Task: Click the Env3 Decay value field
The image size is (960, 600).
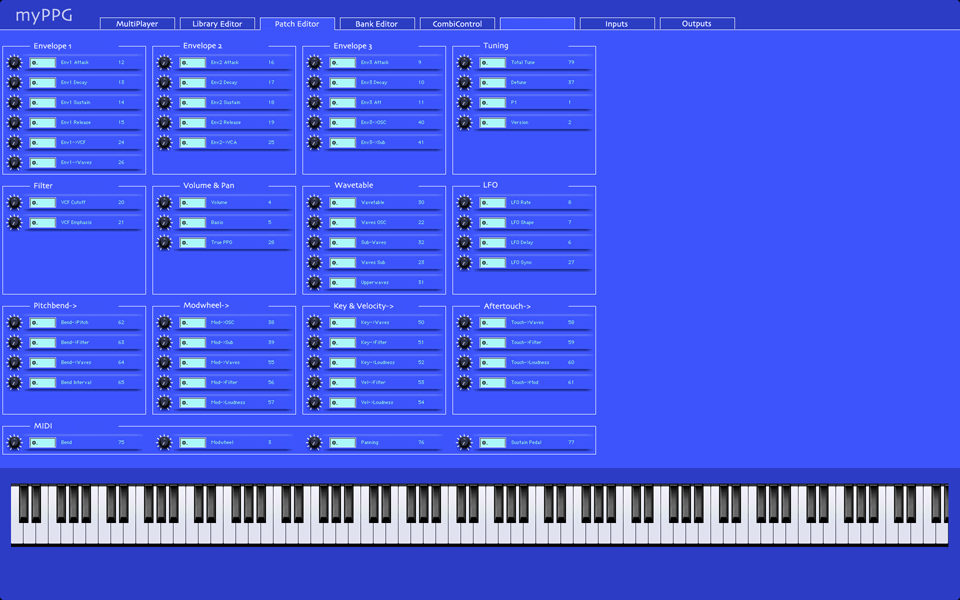Action: (x=343, y=83)
